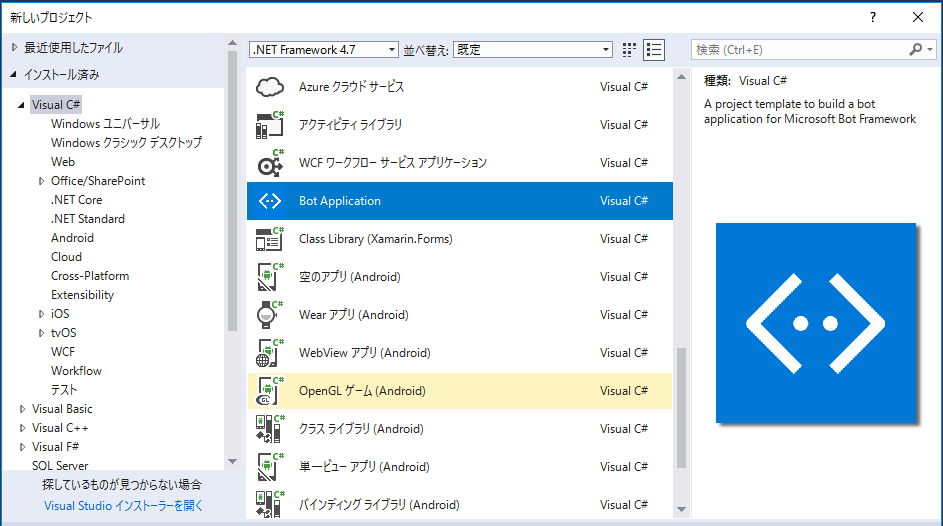
Task: Click the WebView アプリ (Android) icon
Action: 269,353
